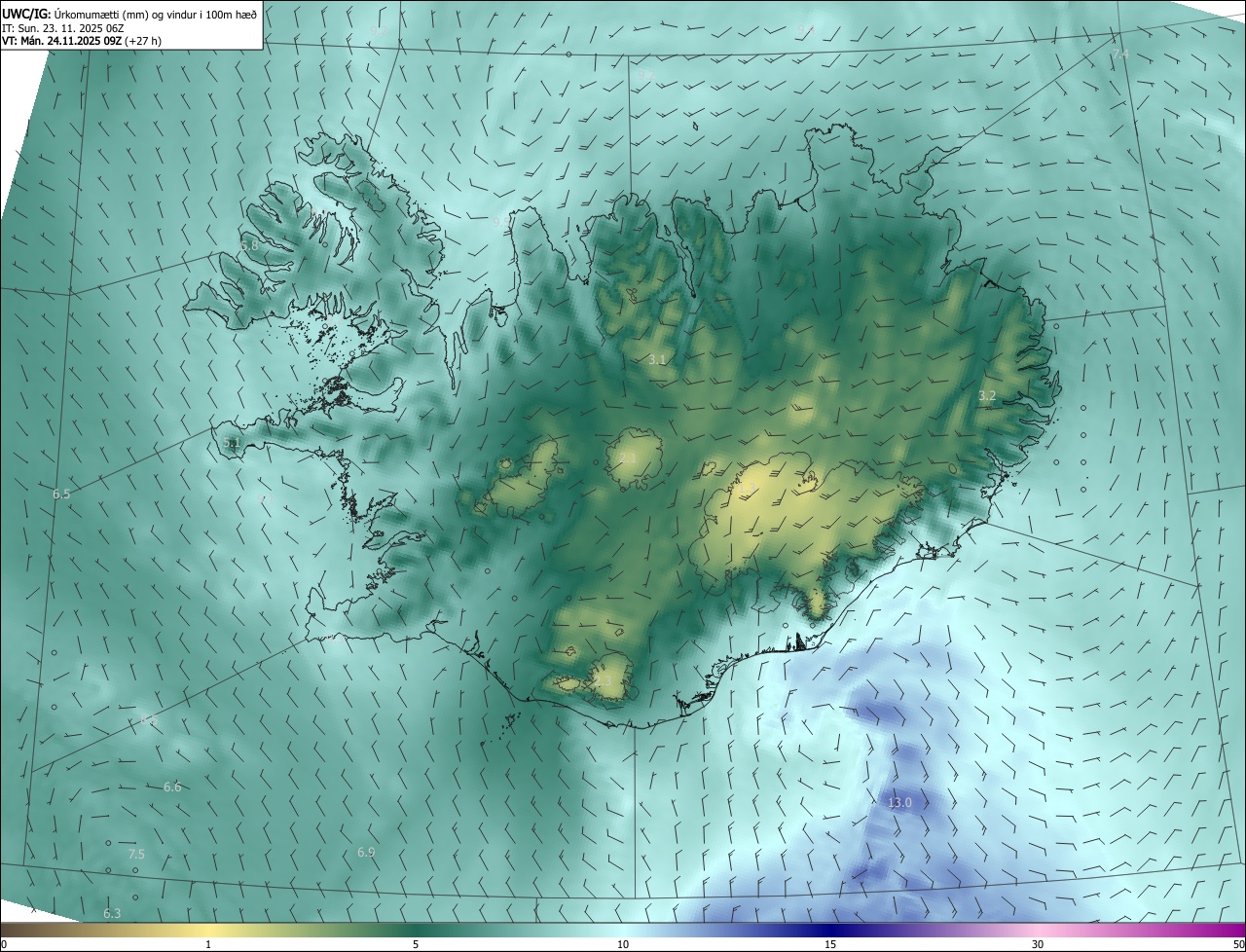Click the 3.1 value label on the map
Screen dimensions: 1246x952
point(657,359)
